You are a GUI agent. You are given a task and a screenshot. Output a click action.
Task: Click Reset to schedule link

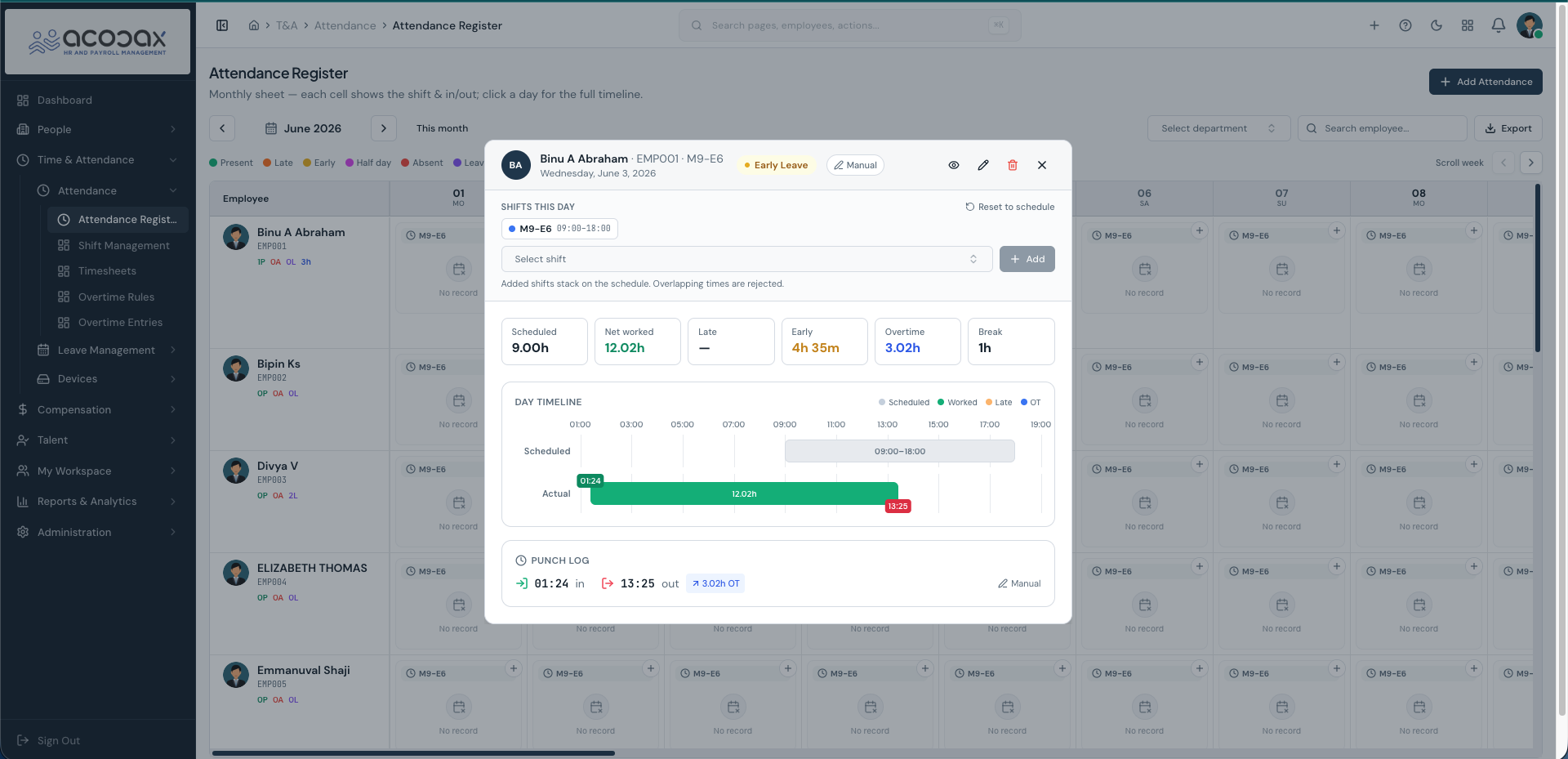pyautogui.click(x=1009, y=207)
